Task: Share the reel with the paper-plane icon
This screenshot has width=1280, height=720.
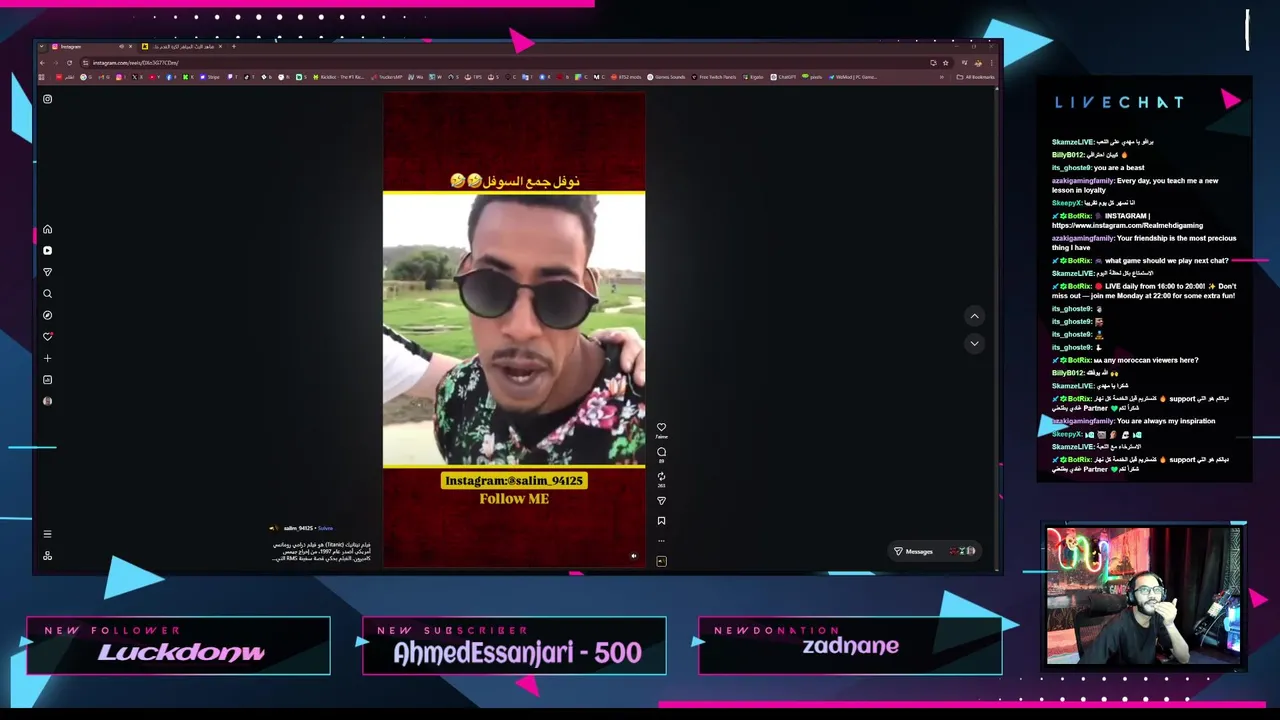Action: pyautogui.click(x=661, y=500)
